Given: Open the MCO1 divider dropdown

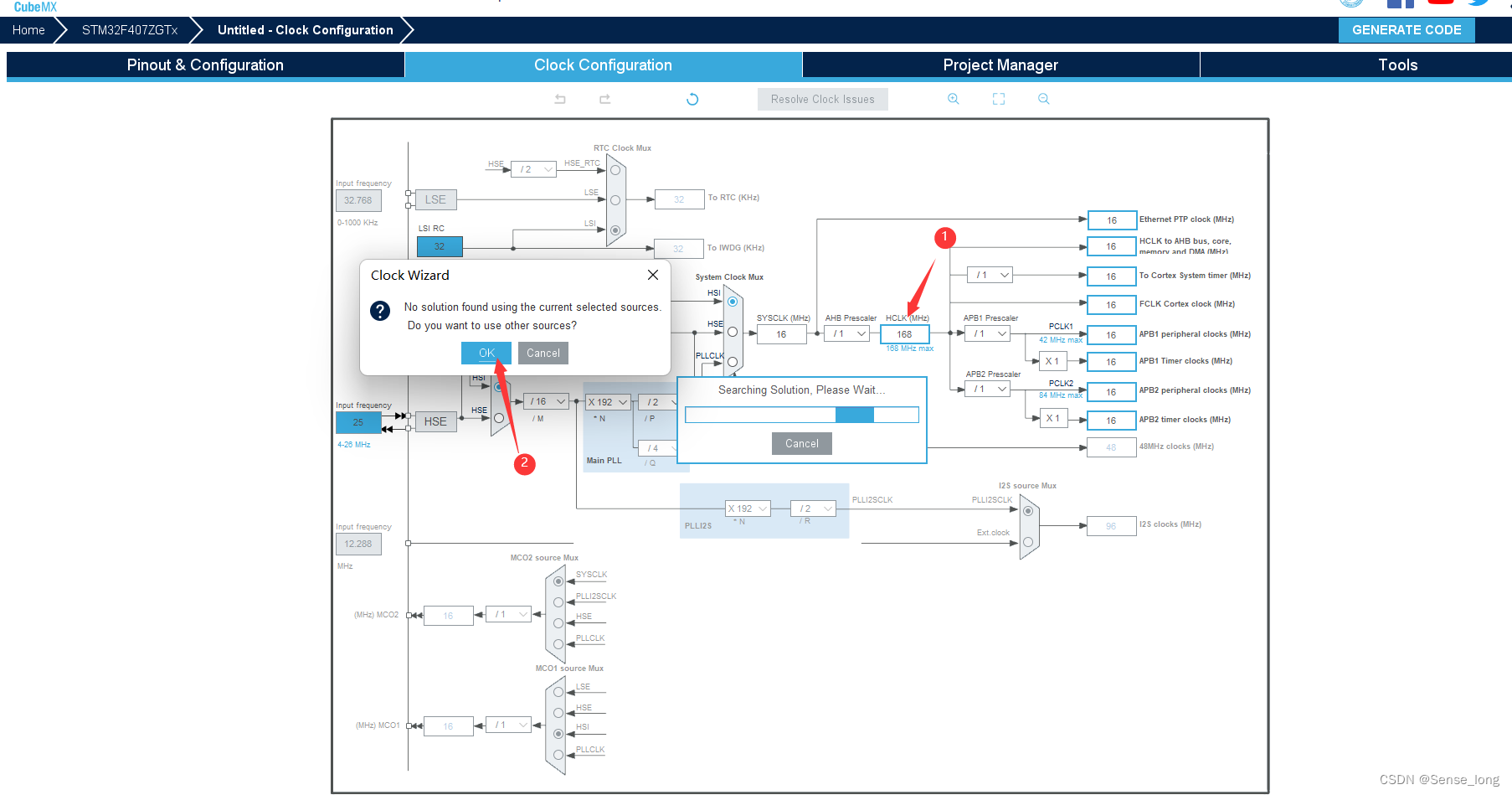Looking at the screenshot, I should (508, 725).
